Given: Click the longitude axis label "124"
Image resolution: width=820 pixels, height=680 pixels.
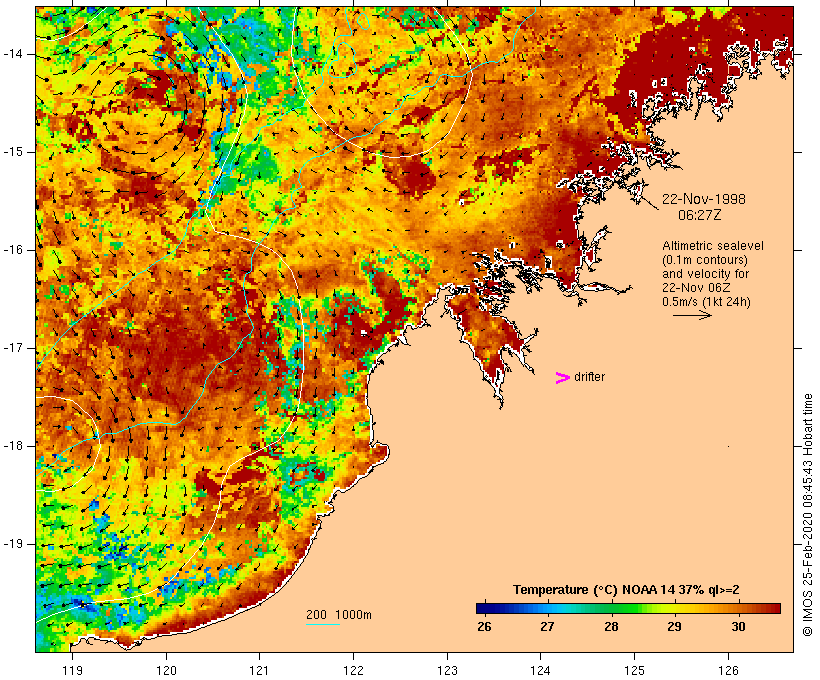Looking at the screenshot, I should 540,670.
